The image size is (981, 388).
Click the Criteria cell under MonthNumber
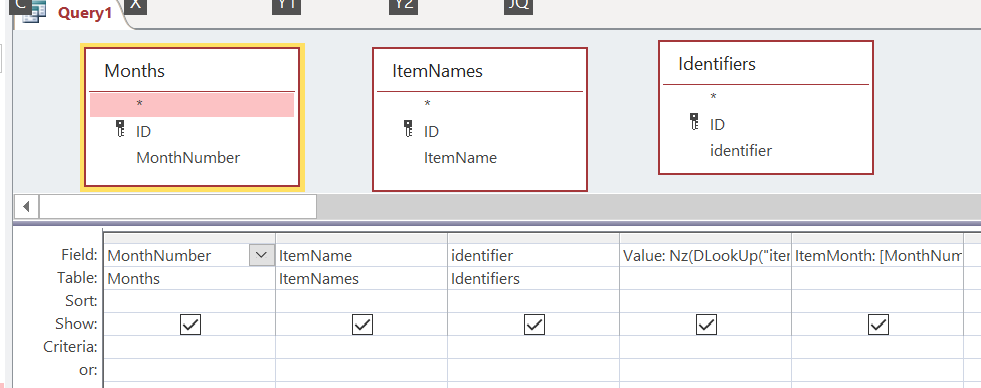(190, 347)
